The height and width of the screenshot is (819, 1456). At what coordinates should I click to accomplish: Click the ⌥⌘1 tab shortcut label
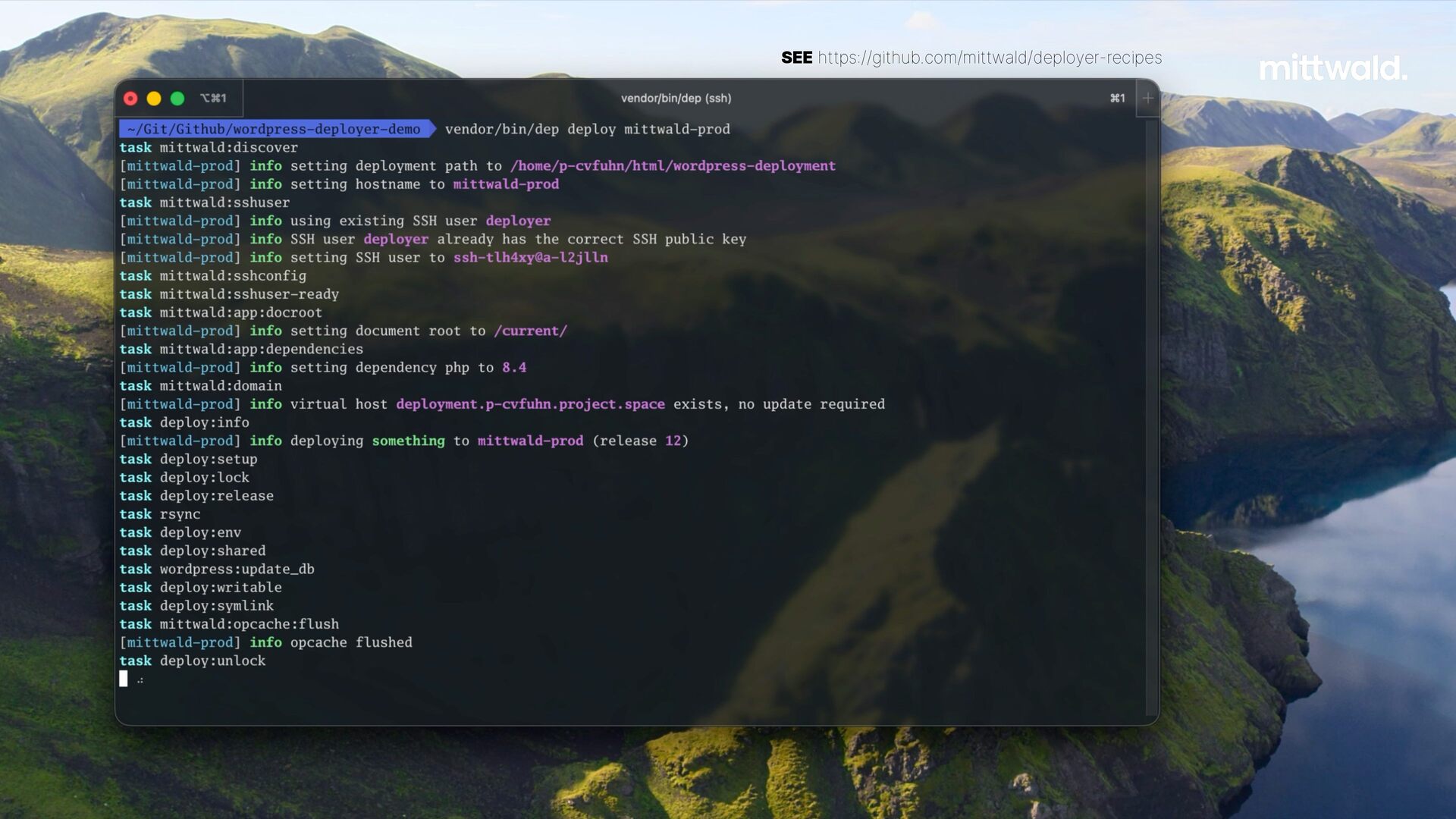point(213,99)
